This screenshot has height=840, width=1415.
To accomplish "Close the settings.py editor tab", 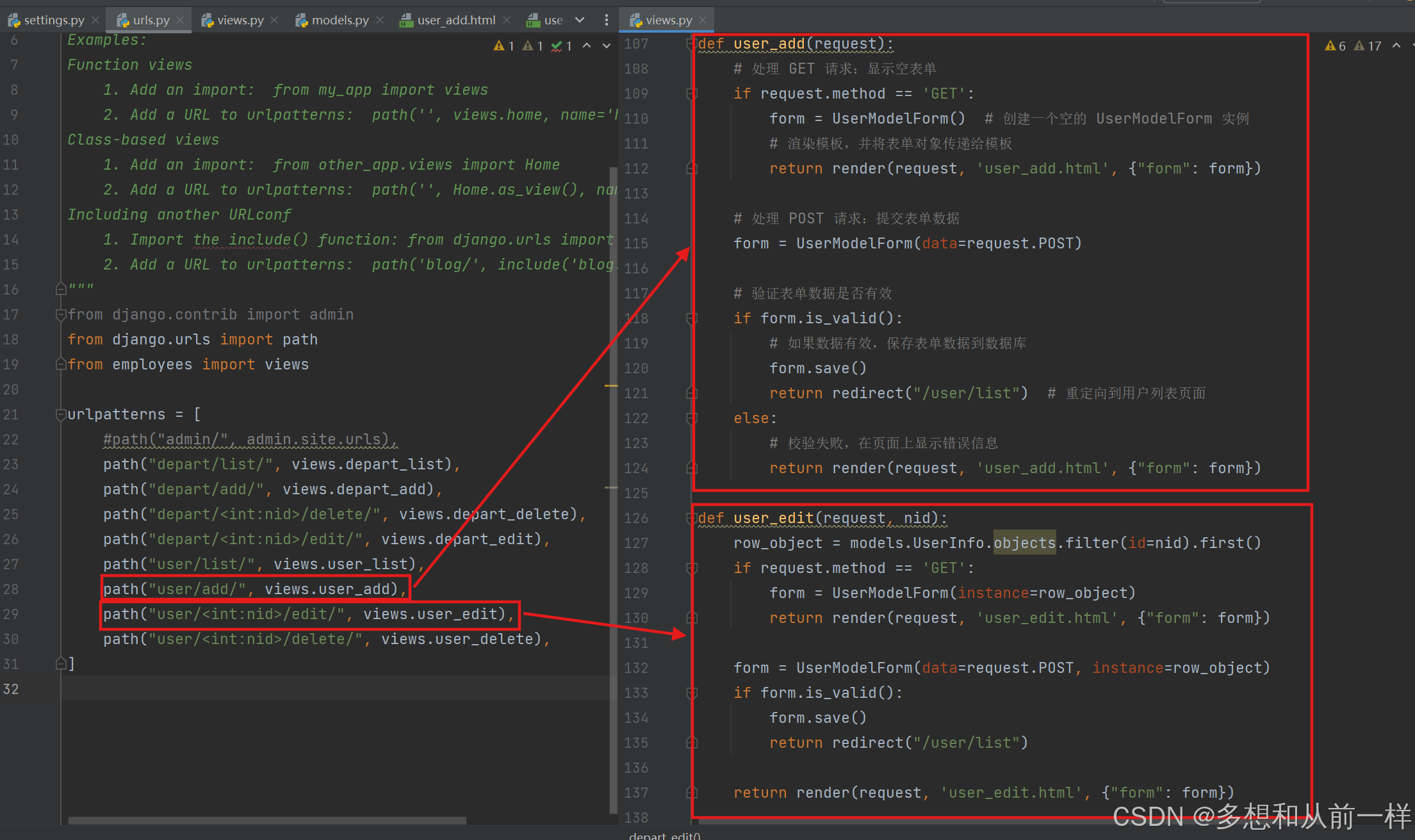I will (x=95, y=20).
